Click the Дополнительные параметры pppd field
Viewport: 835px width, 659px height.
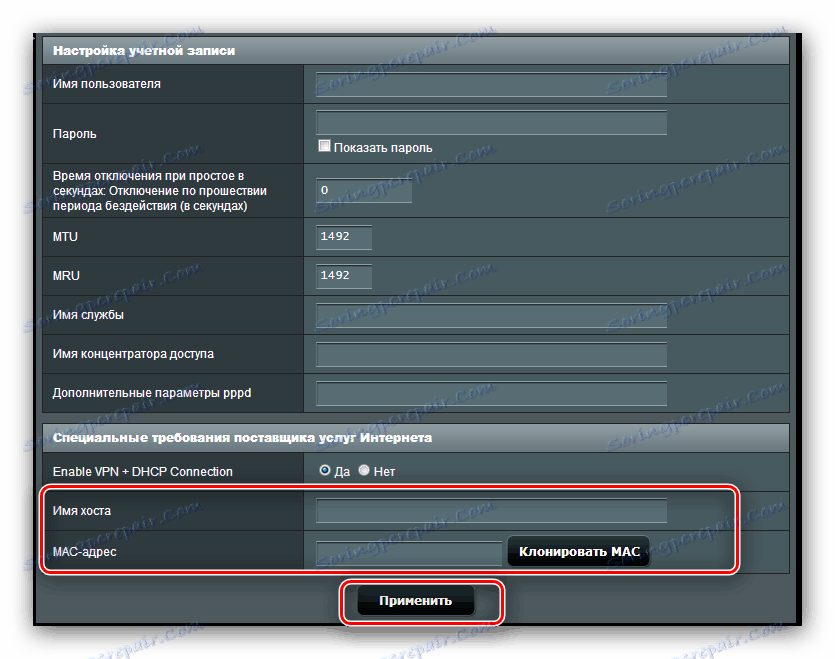coord(490,392)
